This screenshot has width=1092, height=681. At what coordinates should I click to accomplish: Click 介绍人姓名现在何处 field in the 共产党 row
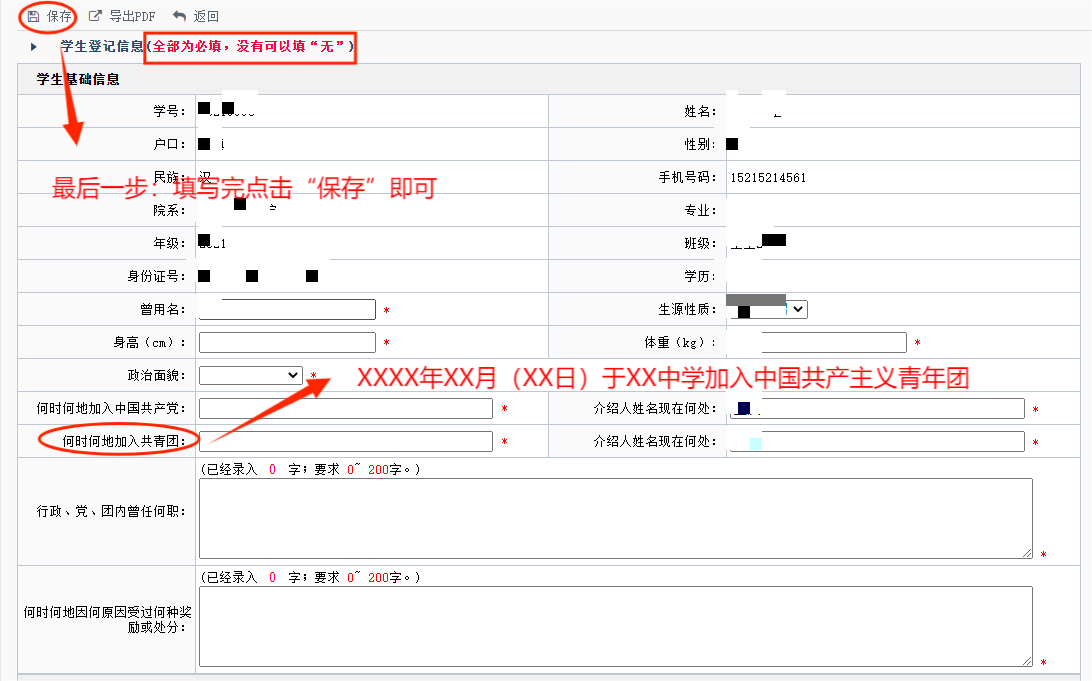877,408
